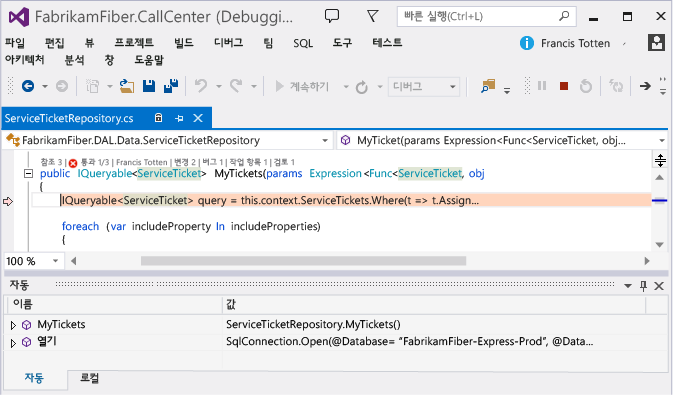
Task: Click the Francis Totten account name
Action: point(575,43)
